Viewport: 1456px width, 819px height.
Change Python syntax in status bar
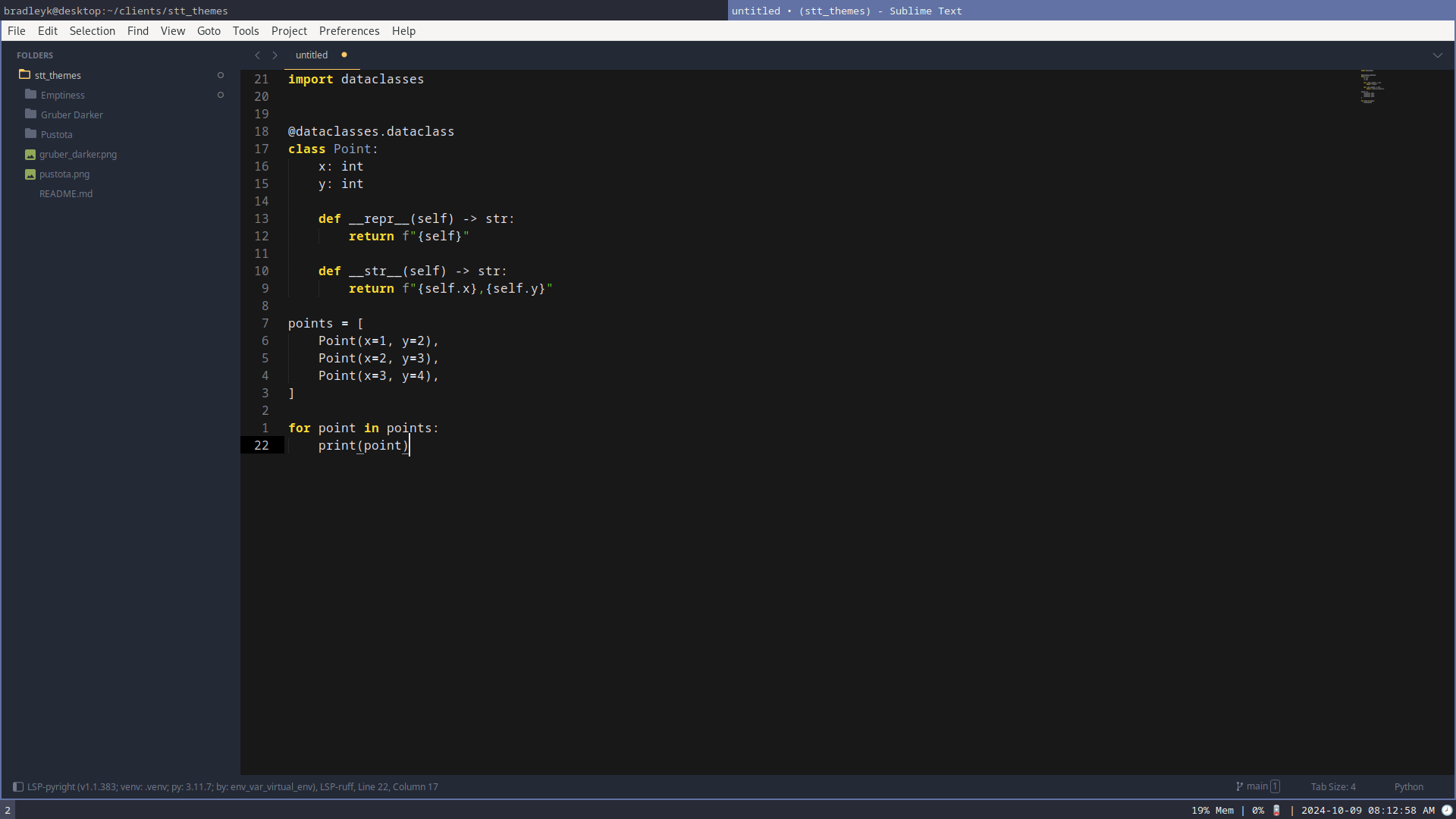(1408, 787)
